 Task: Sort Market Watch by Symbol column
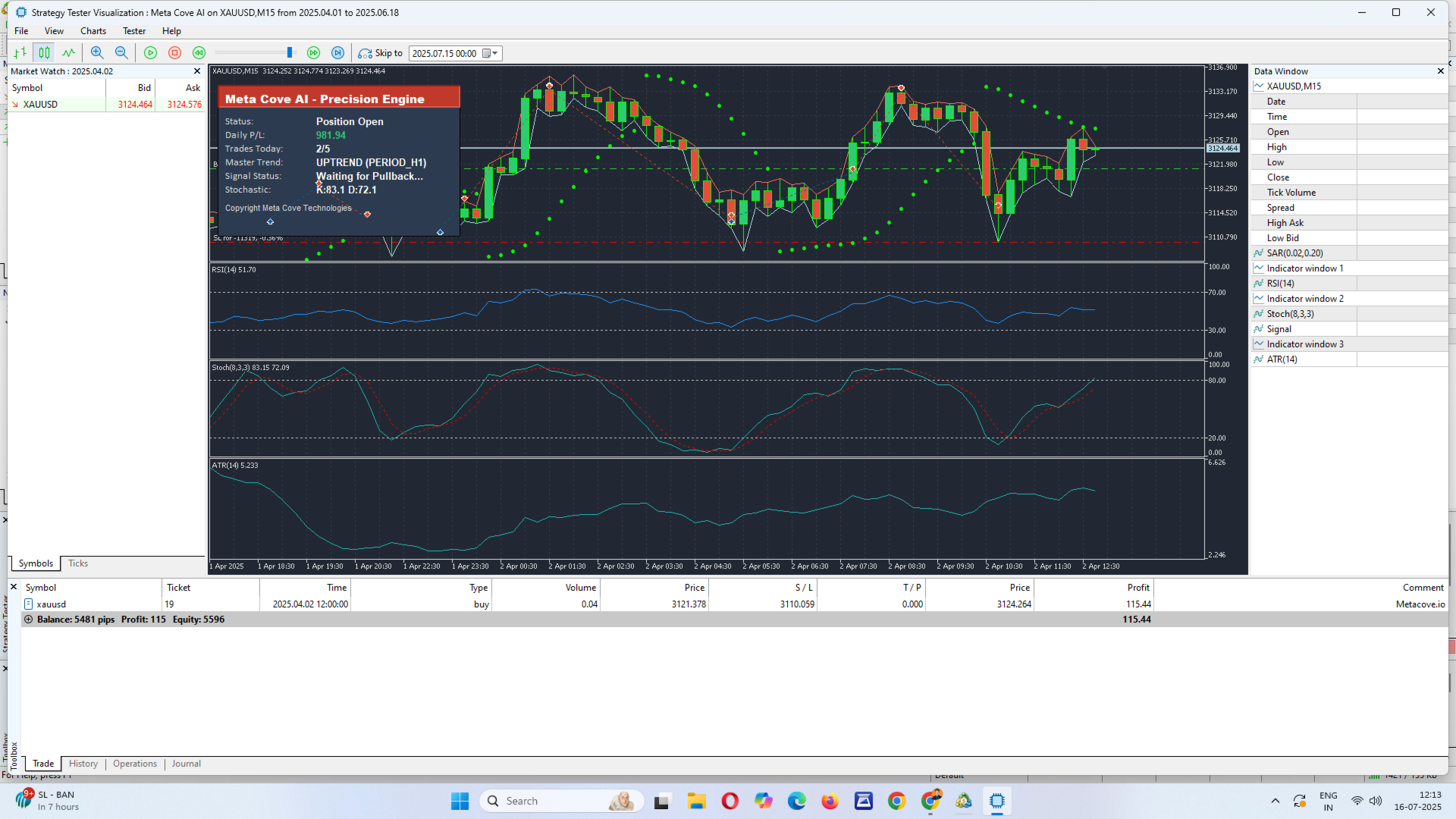point(57,88)
